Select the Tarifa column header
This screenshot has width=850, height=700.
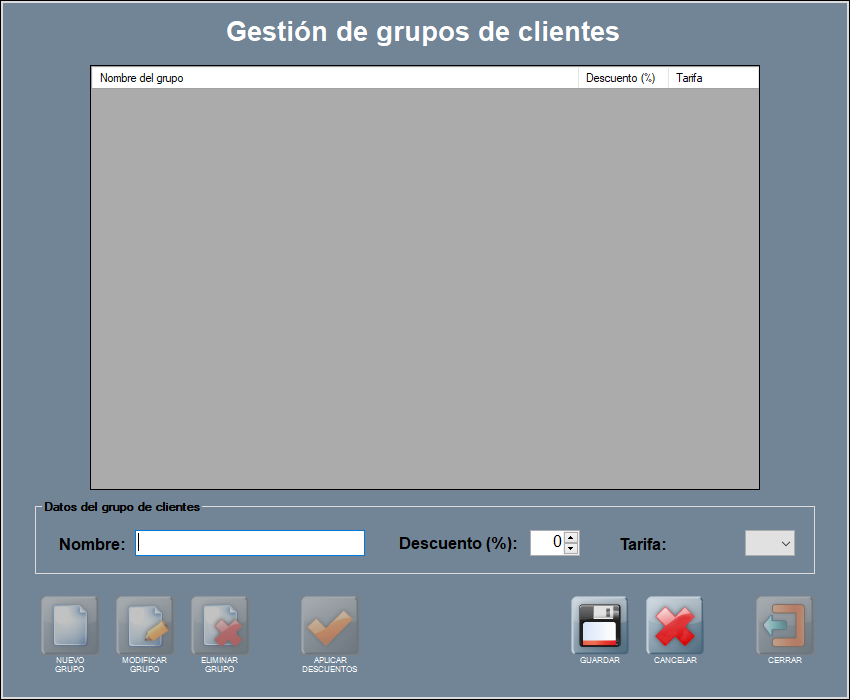[712, 78]
